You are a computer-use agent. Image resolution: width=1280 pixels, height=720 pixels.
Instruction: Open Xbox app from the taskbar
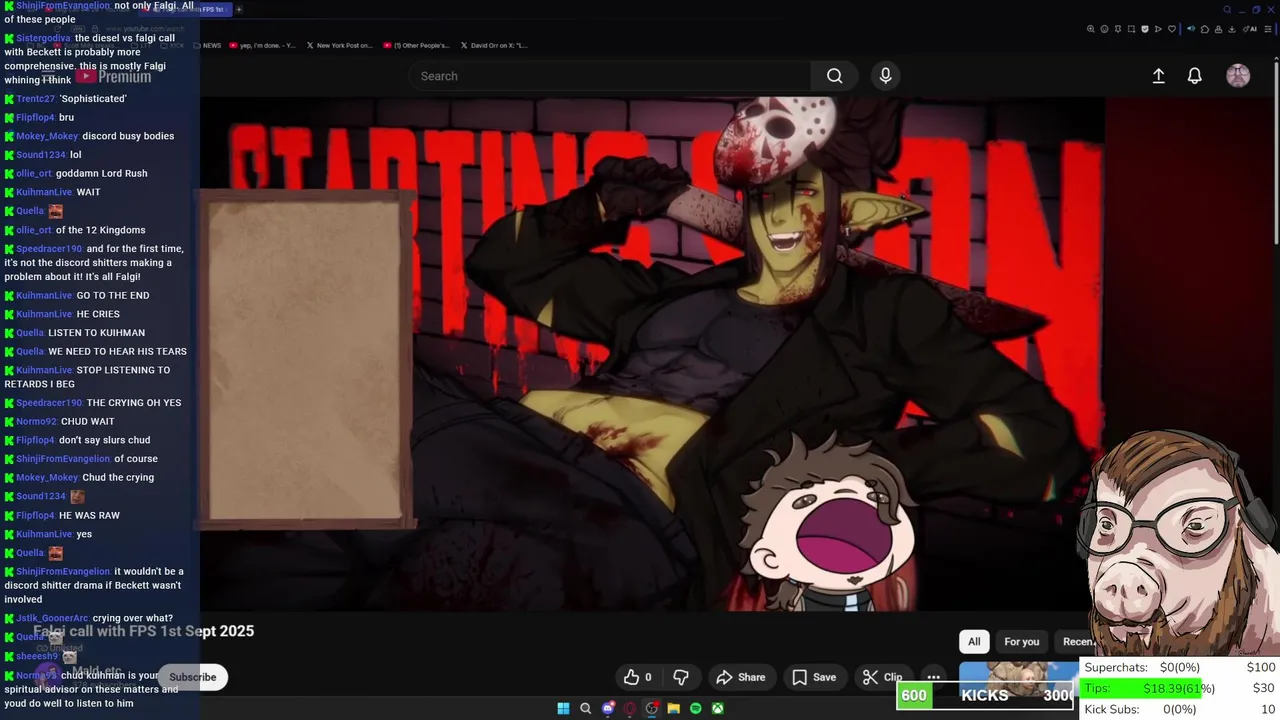pyautogui.click(x=718, y=709)
